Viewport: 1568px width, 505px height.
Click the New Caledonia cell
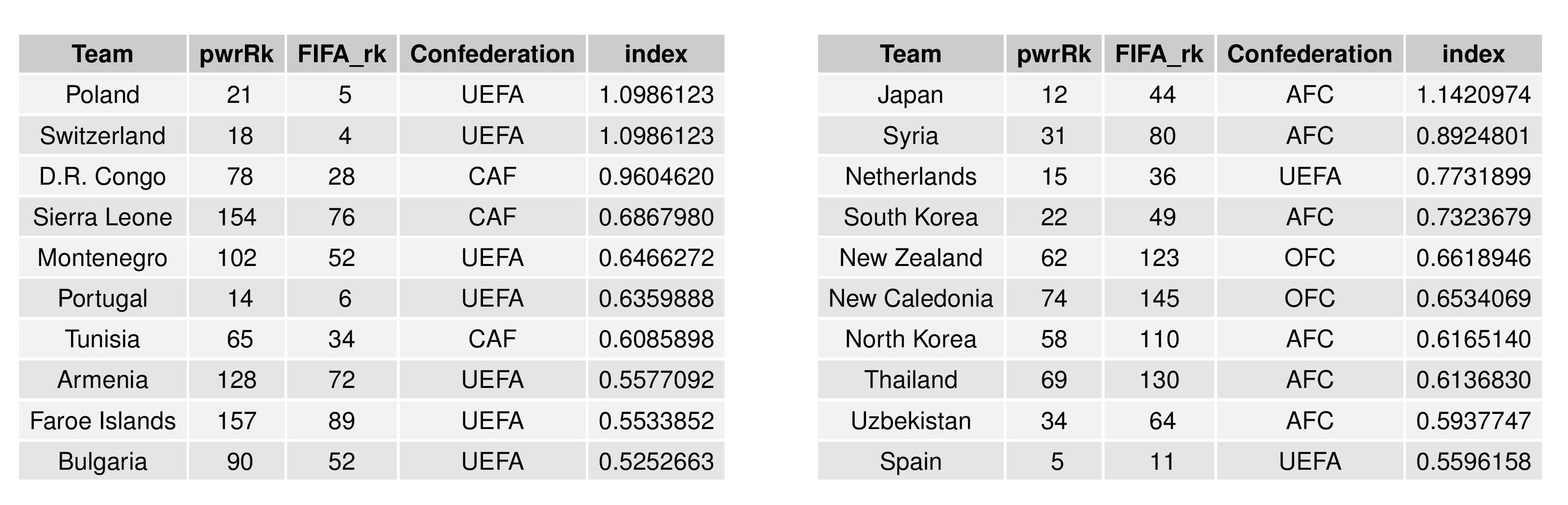tap(910, 299)
